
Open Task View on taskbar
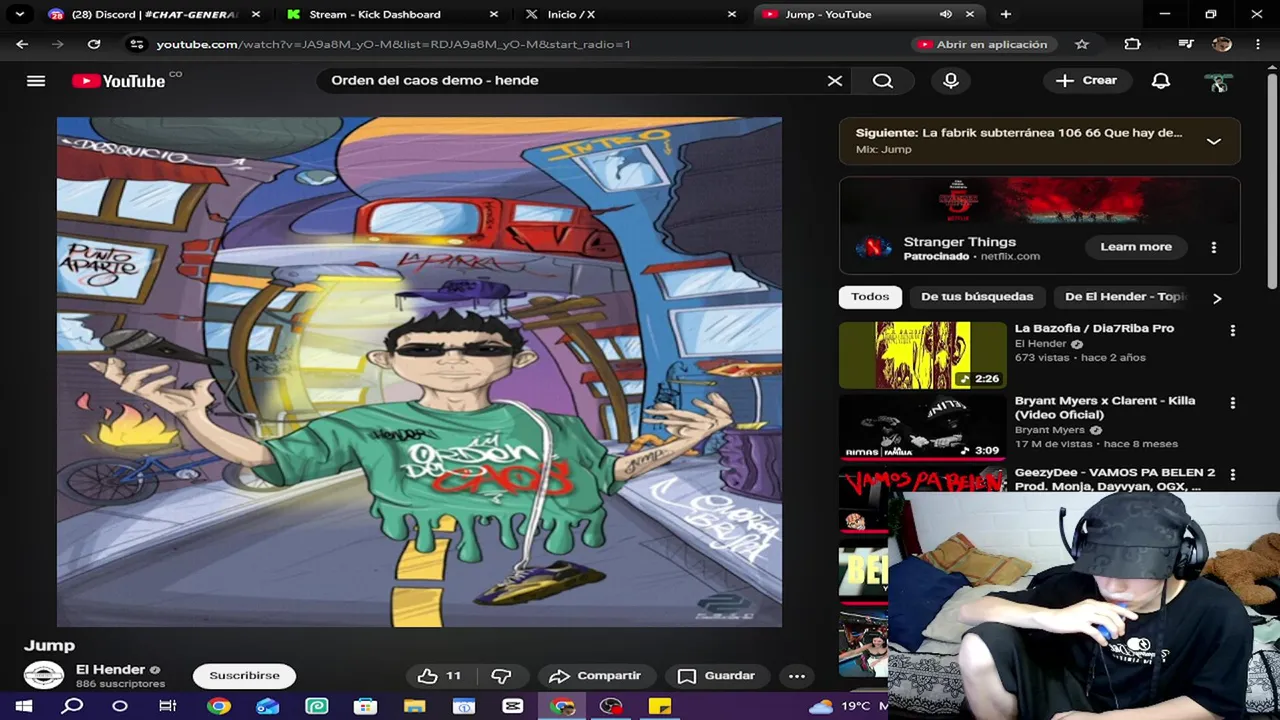pos(168,706)
